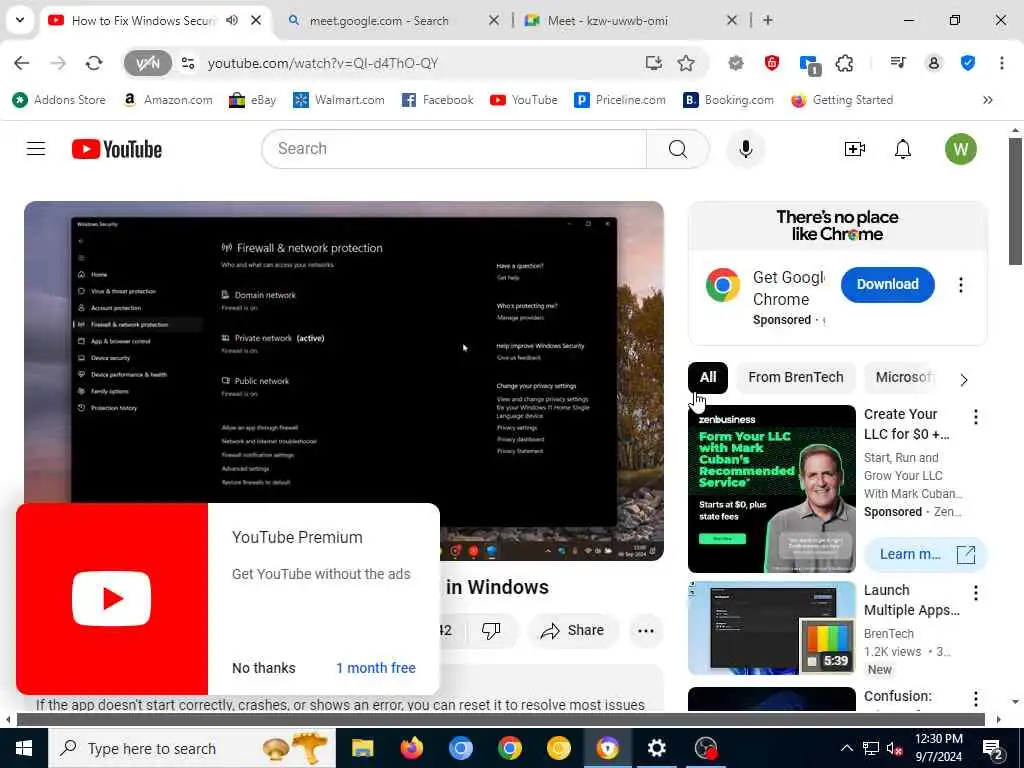This screenshot has width=1024, height=768.
Task: Open more actions three-dot button under video
Action: 645,630
